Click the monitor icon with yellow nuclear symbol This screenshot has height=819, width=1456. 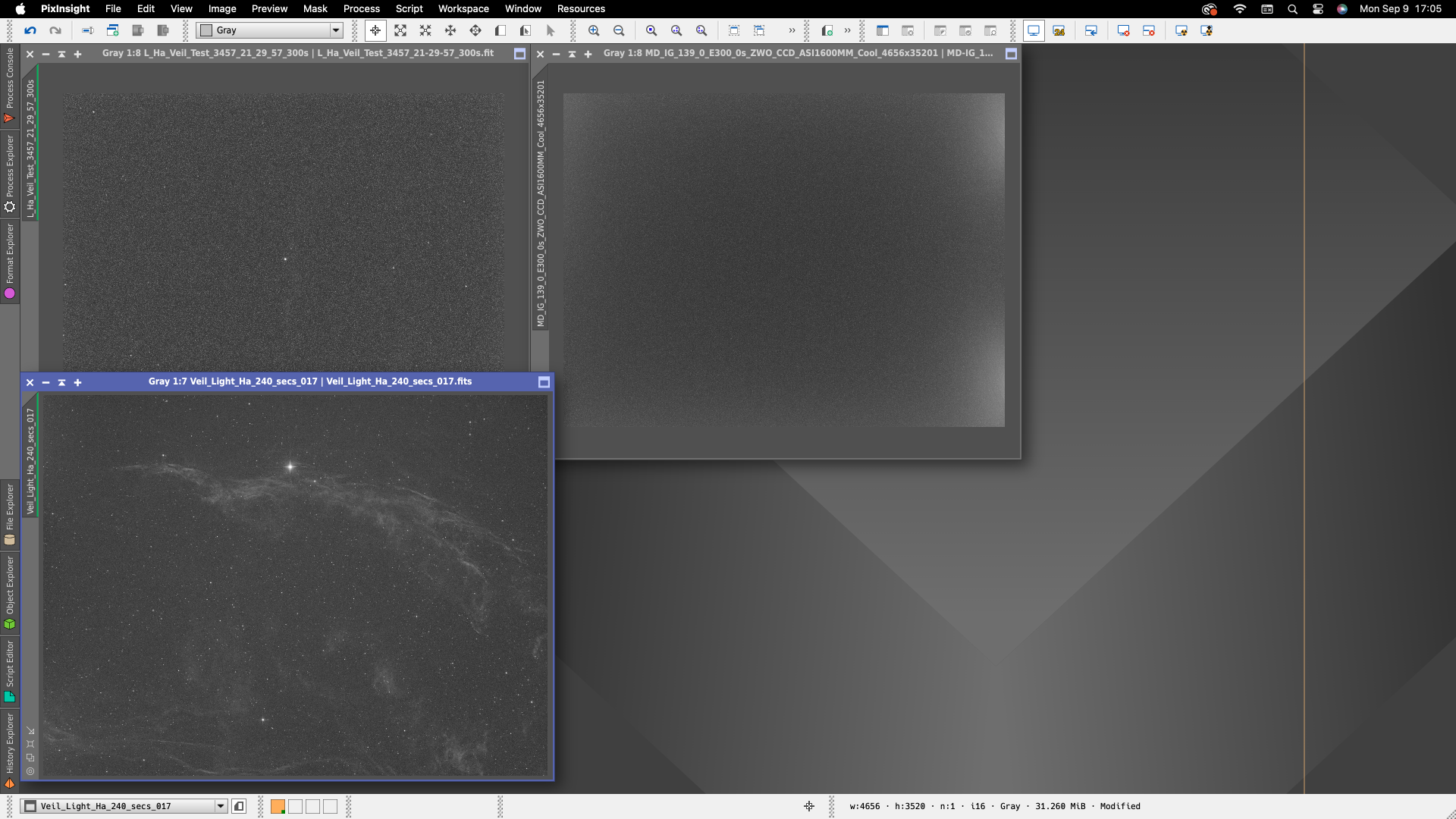click(1181, 30)
